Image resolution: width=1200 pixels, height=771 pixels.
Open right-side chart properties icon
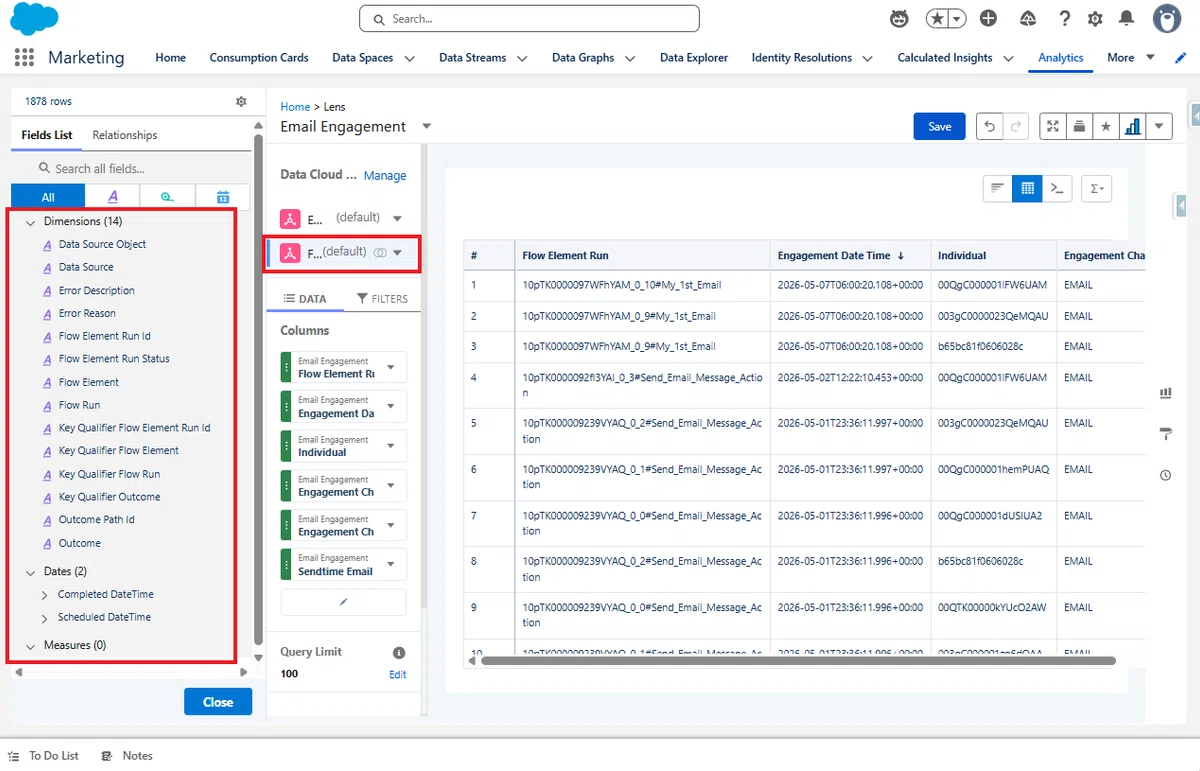(1165, 393)
